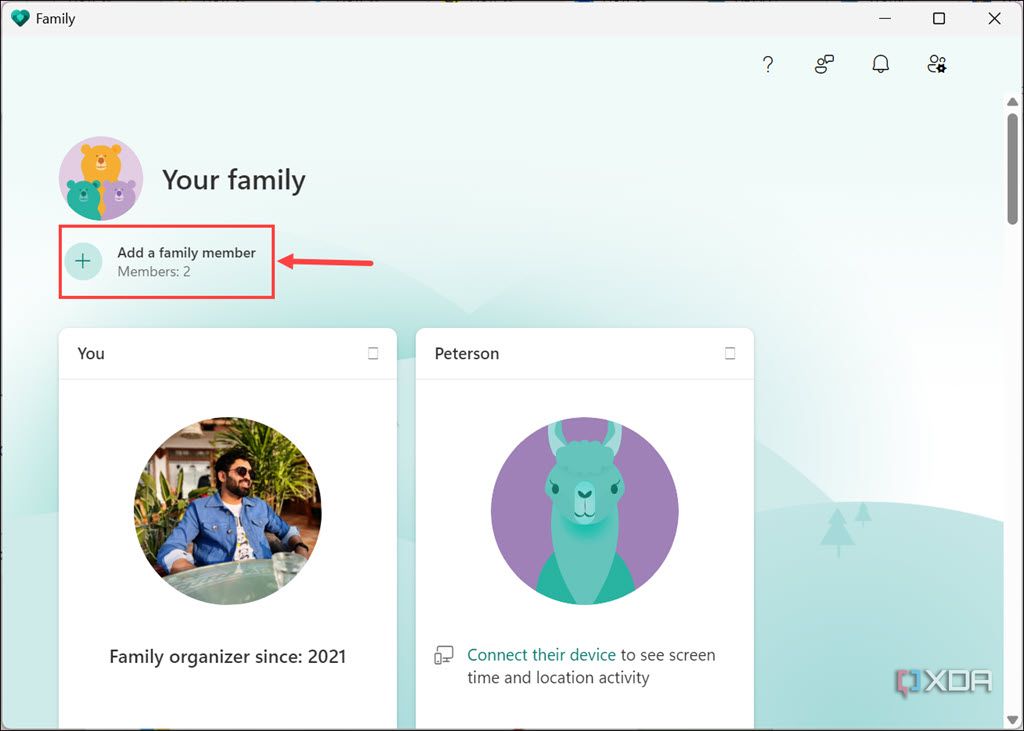Open Help via the question mark icon

[x=767, y=64]
